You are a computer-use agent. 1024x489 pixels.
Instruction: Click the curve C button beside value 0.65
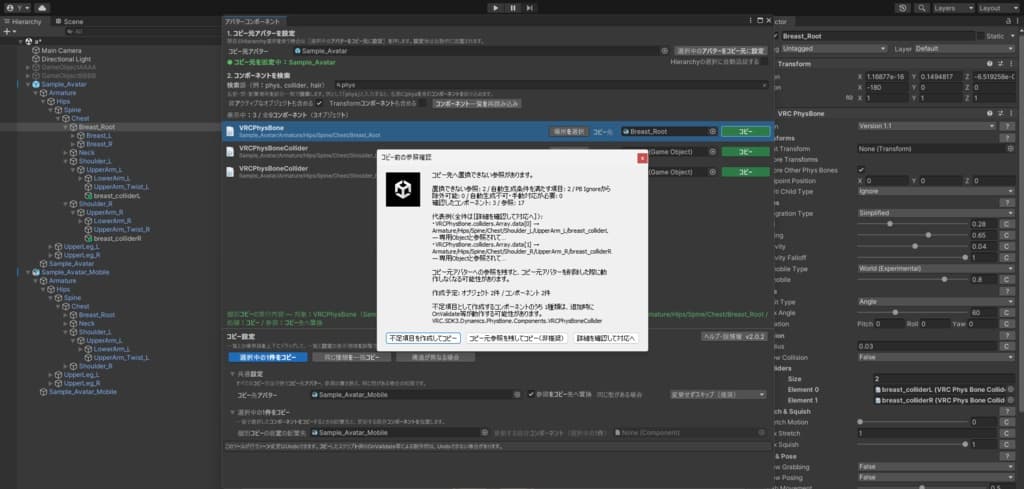pyautogui.click(x=1006, y=235)
